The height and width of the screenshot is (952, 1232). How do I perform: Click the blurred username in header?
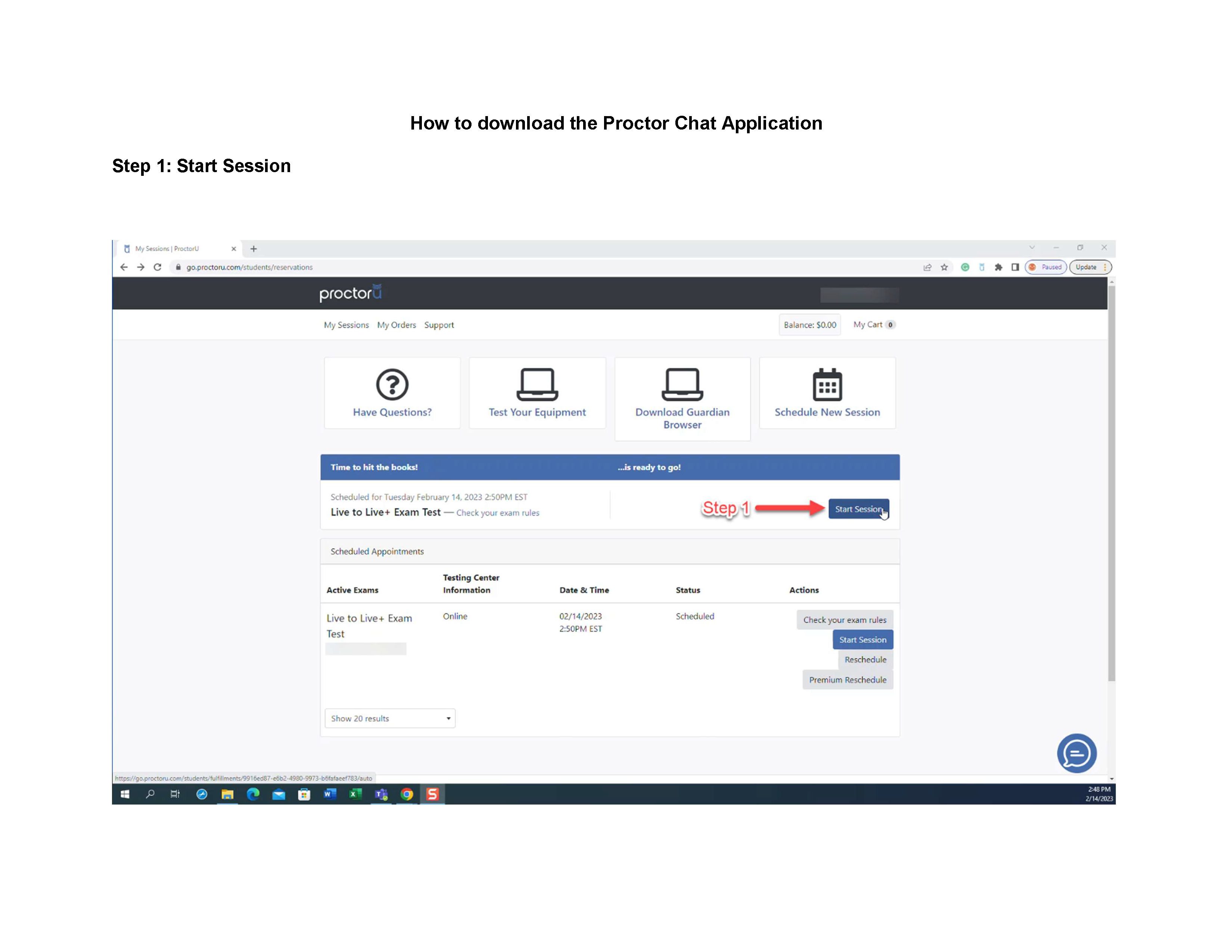point(859,295)
